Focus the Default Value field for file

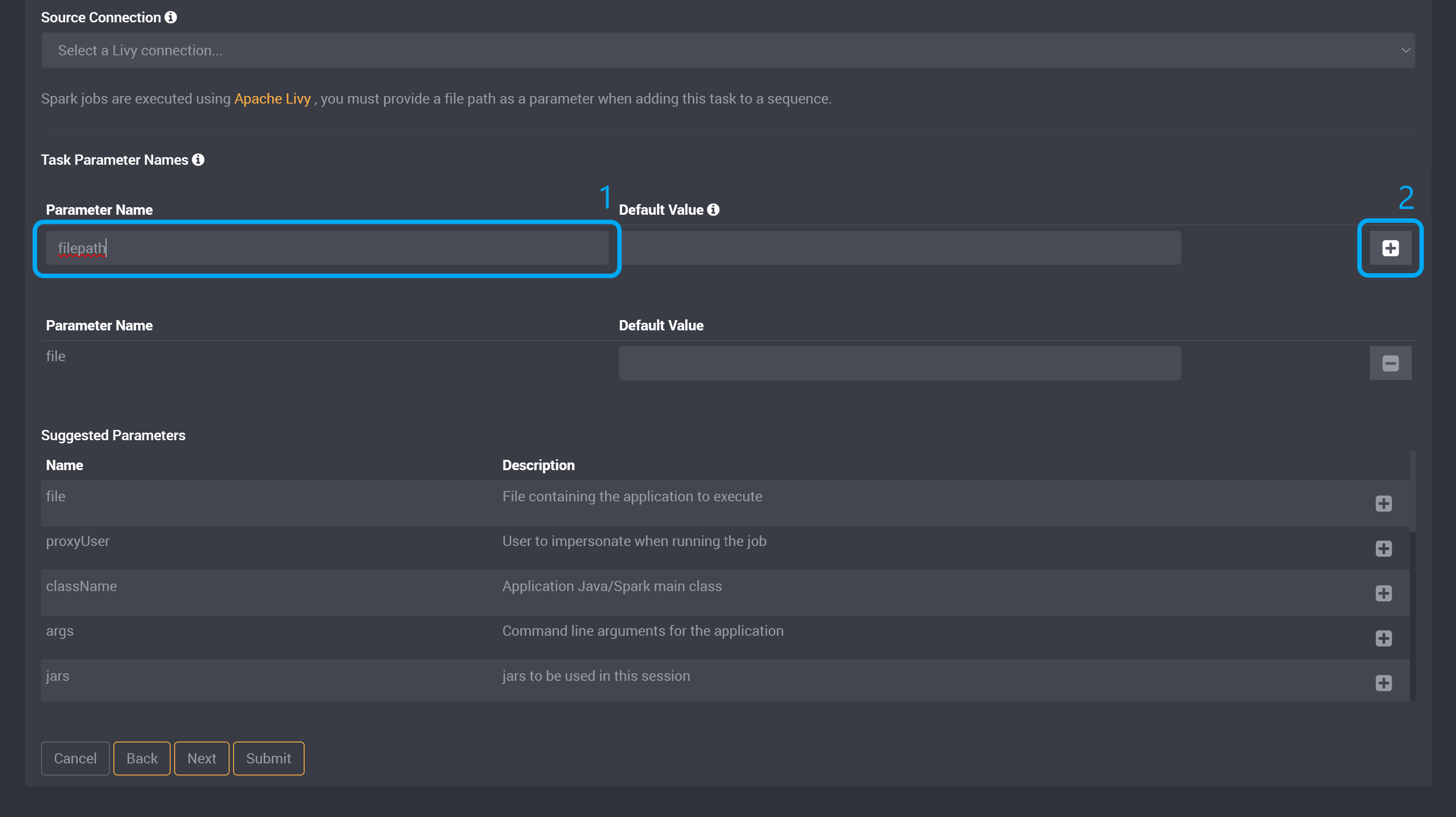click(x=900, y=363)
